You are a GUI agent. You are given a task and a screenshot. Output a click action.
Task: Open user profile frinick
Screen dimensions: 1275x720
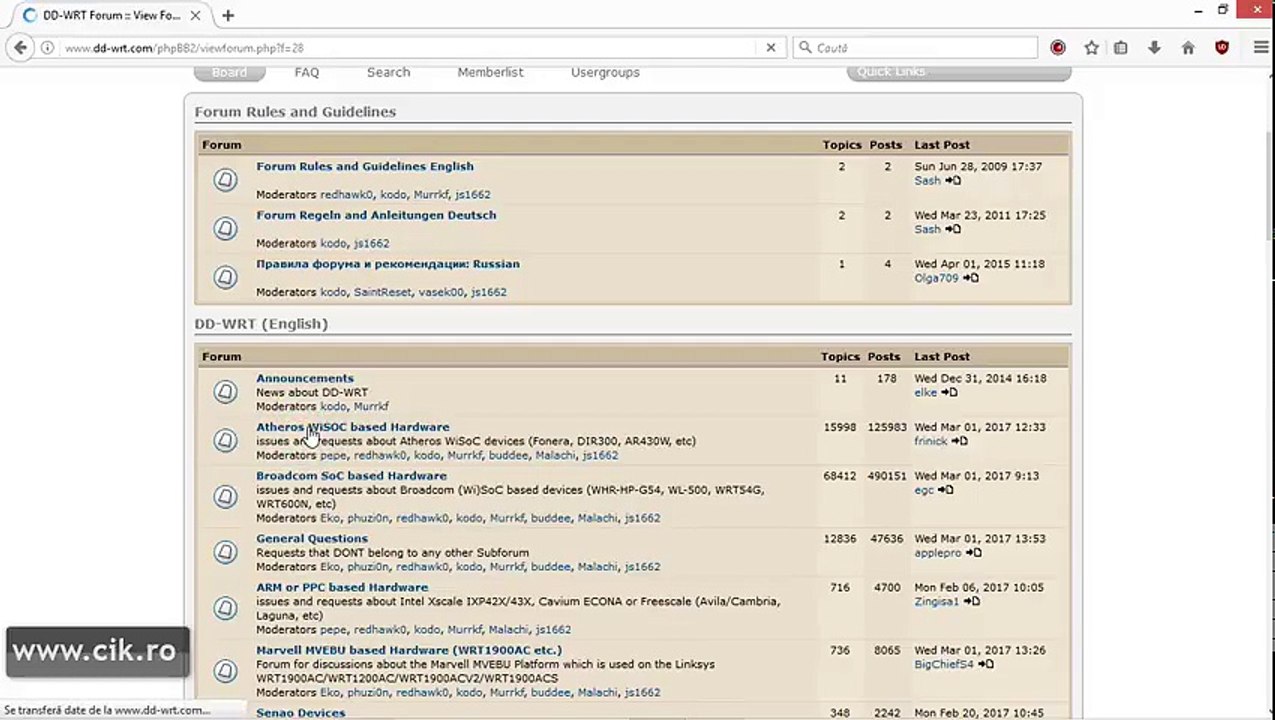click(x=930, y=441)
